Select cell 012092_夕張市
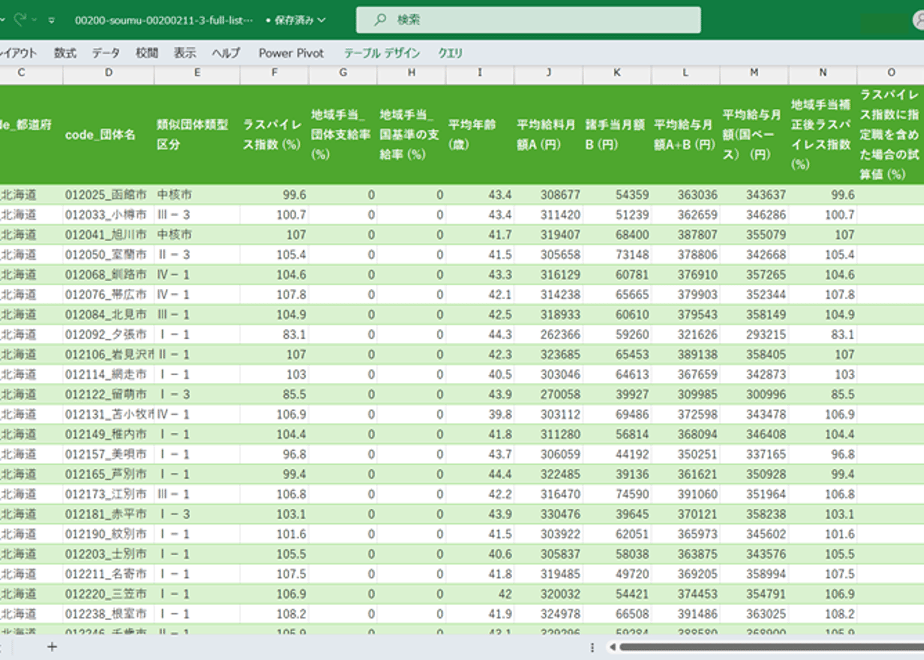924x660 pixels. pyautogui.click(x=108, y=334)
